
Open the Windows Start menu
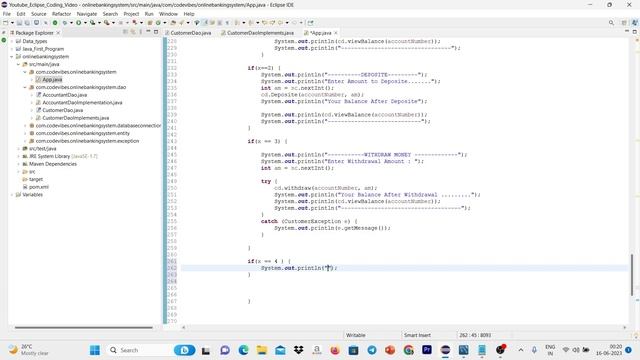pos(95,350)
